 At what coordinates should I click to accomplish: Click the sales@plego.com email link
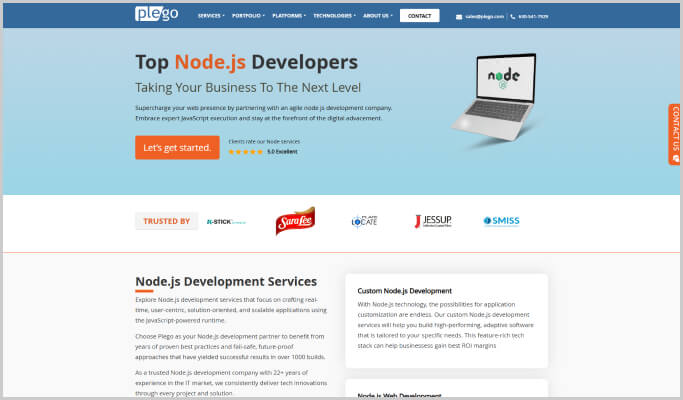[484, 16]
